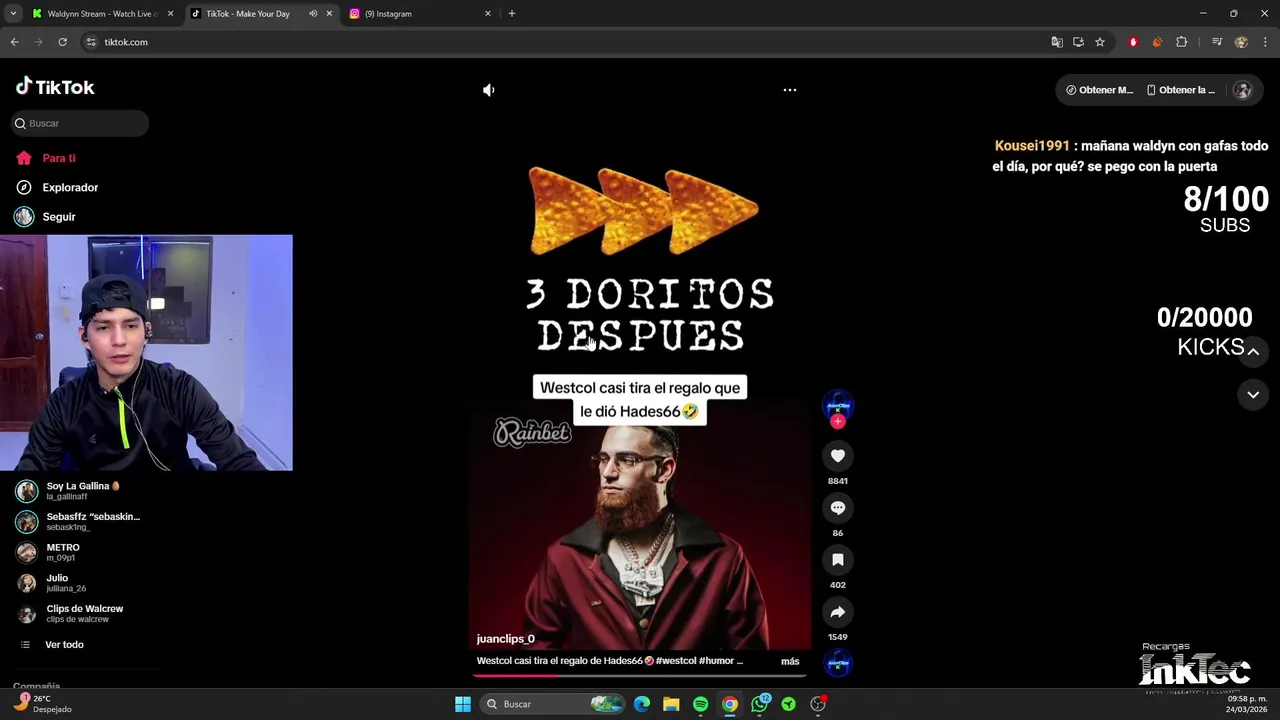Translate this page icon in address bar
The height and width of the screenshot is (720, 1280).
[x=1057, y=42]
